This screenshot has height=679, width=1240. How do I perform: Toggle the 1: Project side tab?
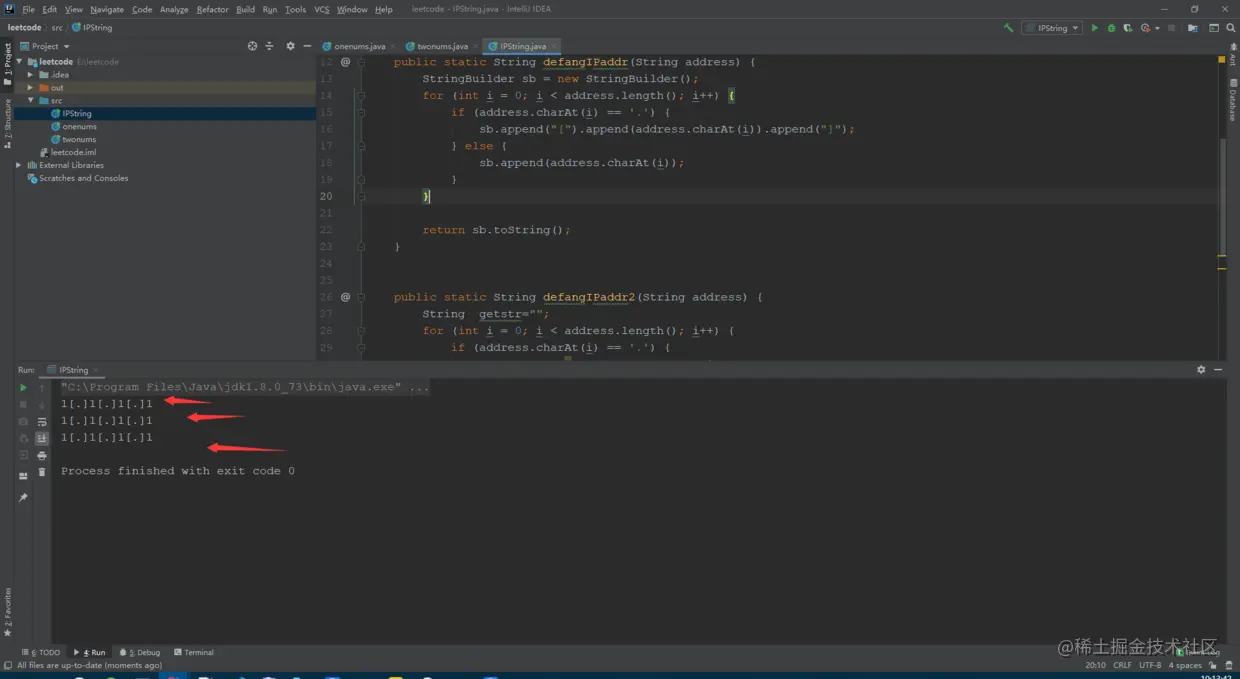click(x=7, y=64)
